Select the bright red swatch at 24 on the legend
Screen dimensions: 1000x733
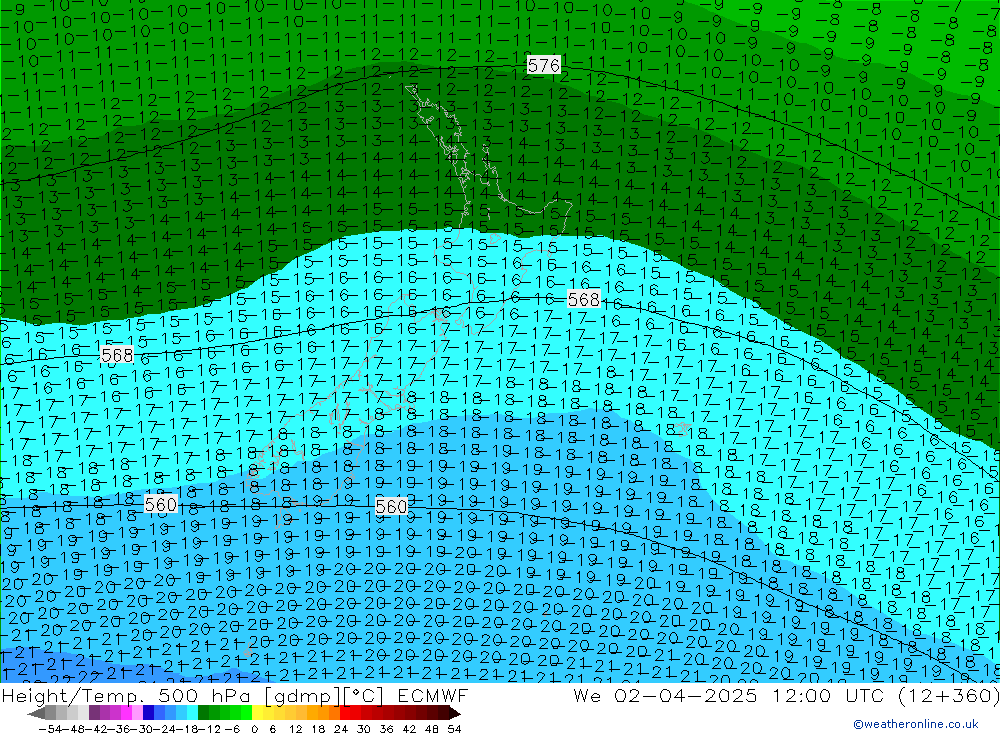(x=346, y=713)
